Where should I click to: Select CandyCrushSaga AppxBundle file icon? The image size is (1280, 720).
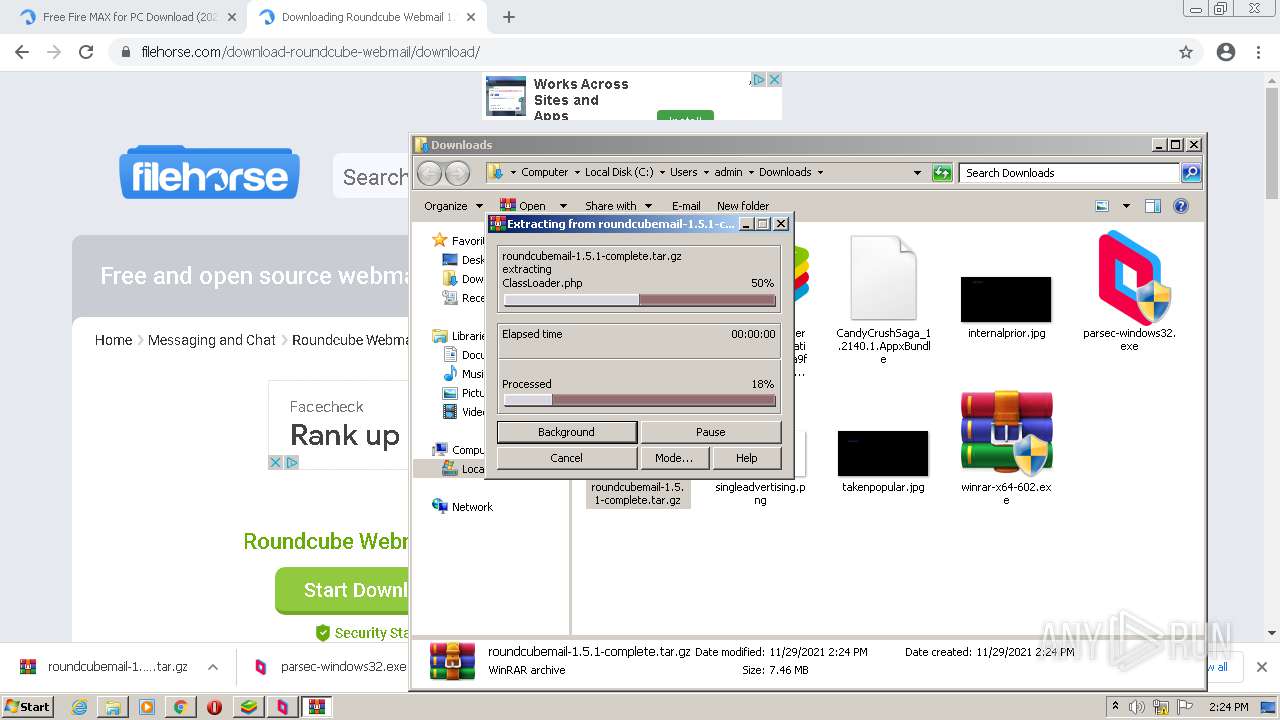click(x=883, y=278)
